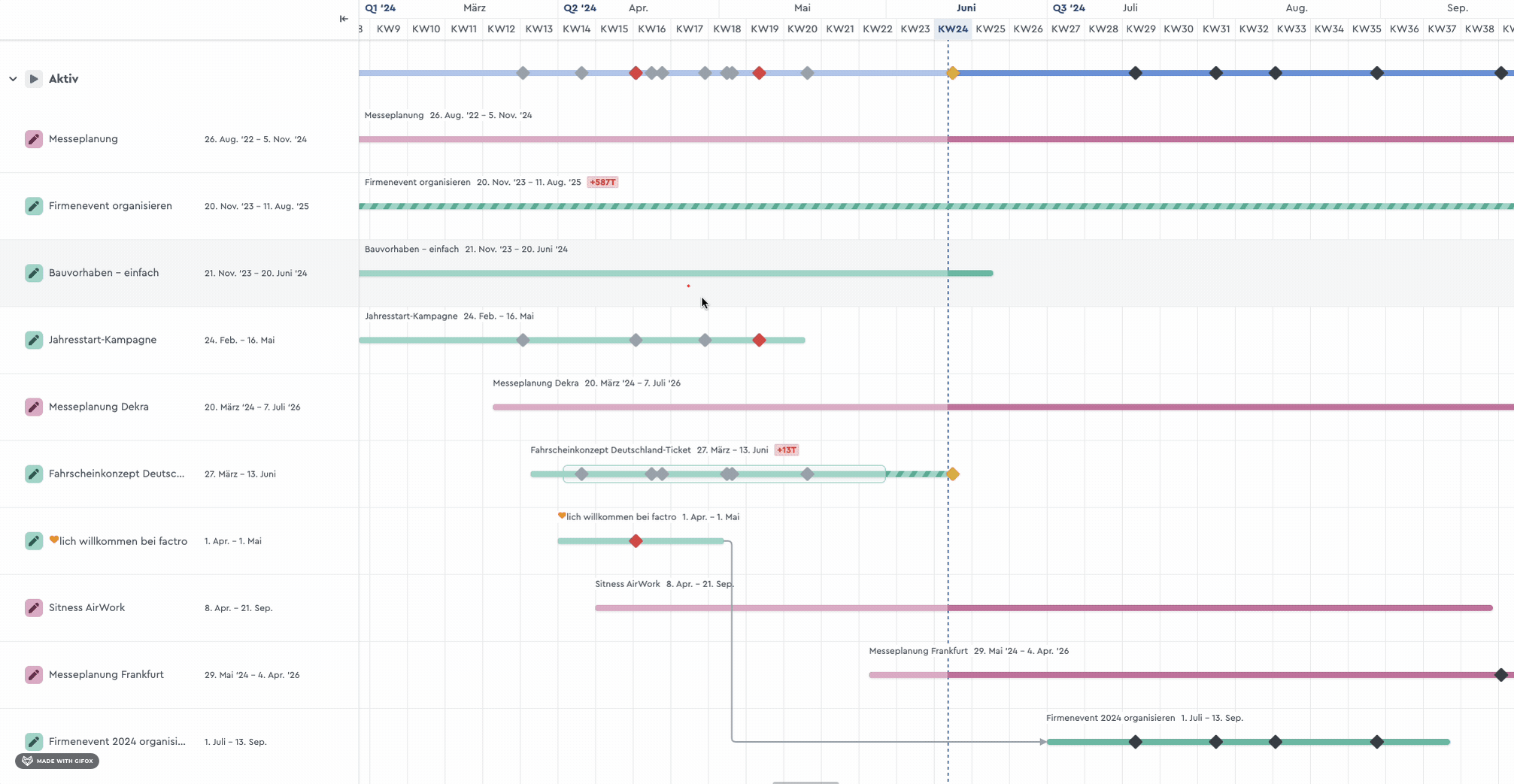
Task: Click the first black milestone on Firmenevent 2024 bar
Action: (x=1136, y=742)
